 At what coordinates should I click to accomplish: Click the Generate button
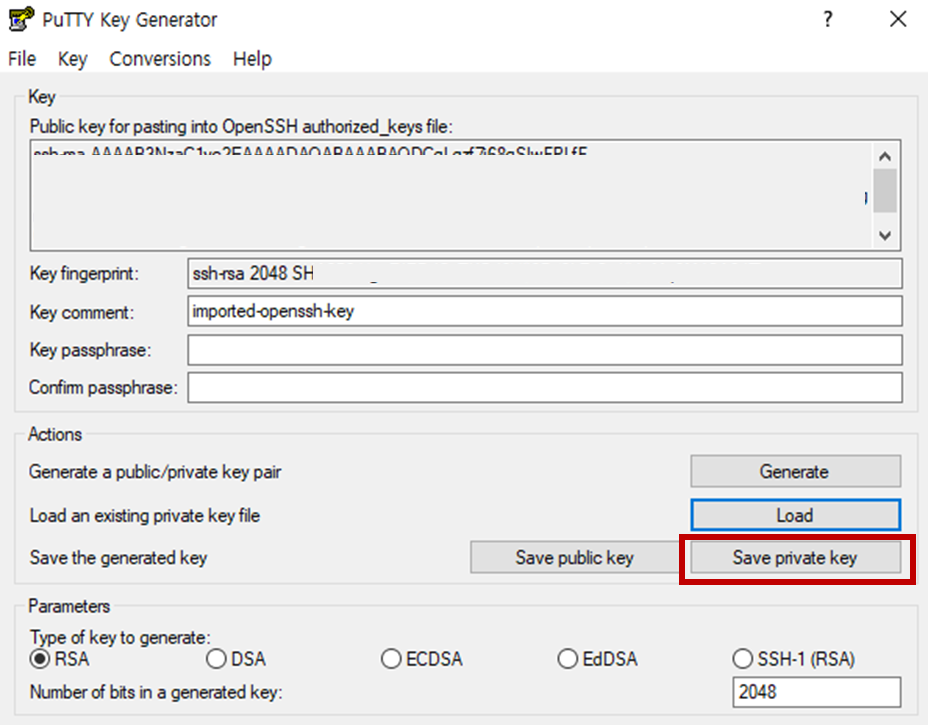(x=795, y=471)
